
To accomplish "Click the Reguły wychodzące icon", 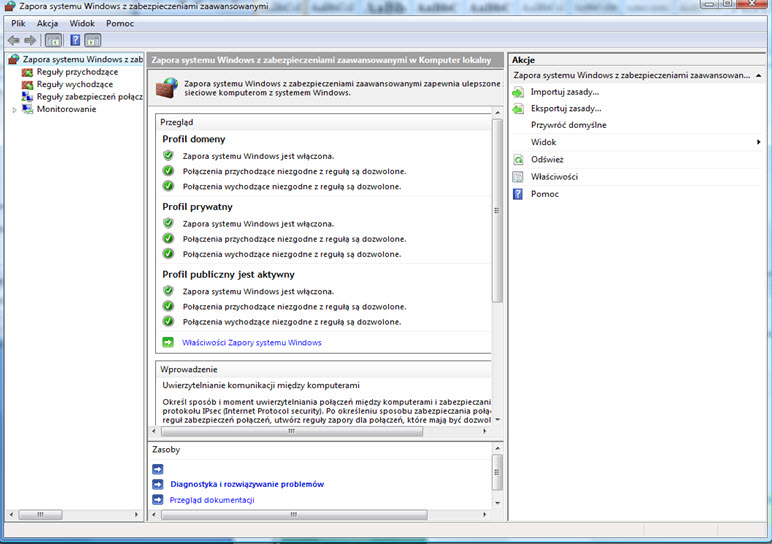I will [27, 84].
